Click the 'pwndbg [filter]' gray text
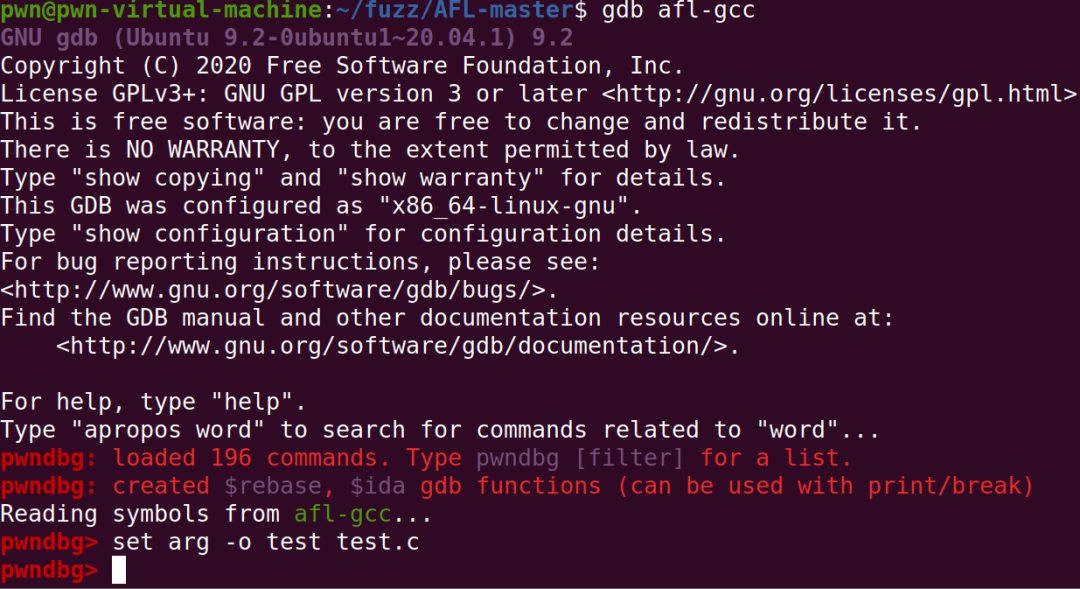The height and width of the screenshot is (589, 1080). pos(580,458)
